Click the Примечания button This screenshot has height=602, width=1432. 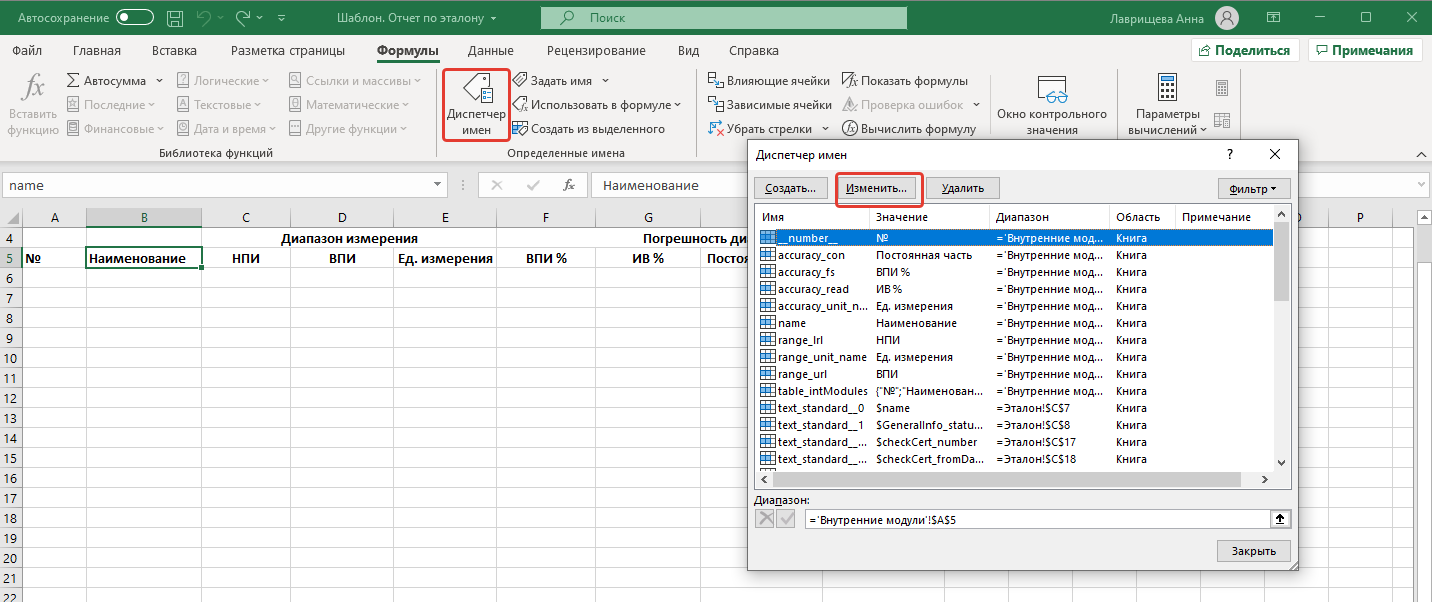1366,51
